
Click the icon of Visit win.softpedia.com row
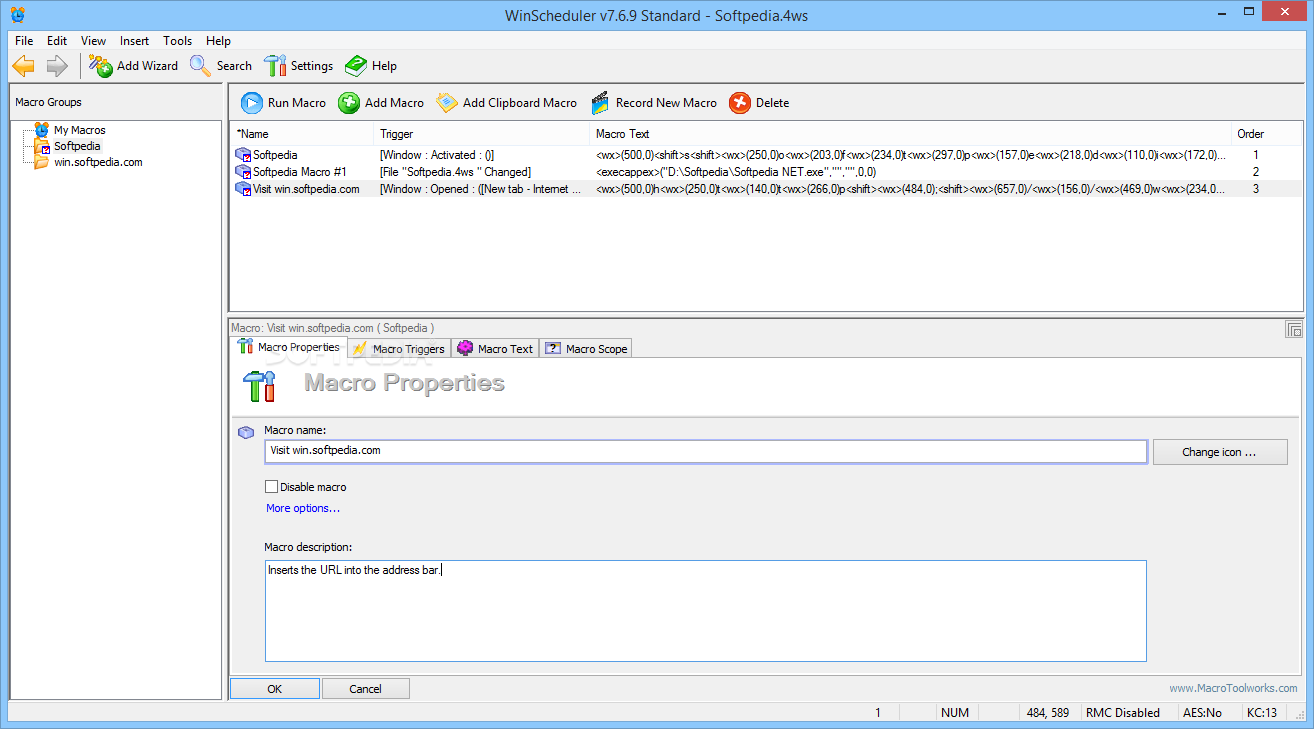click(243, 189)
